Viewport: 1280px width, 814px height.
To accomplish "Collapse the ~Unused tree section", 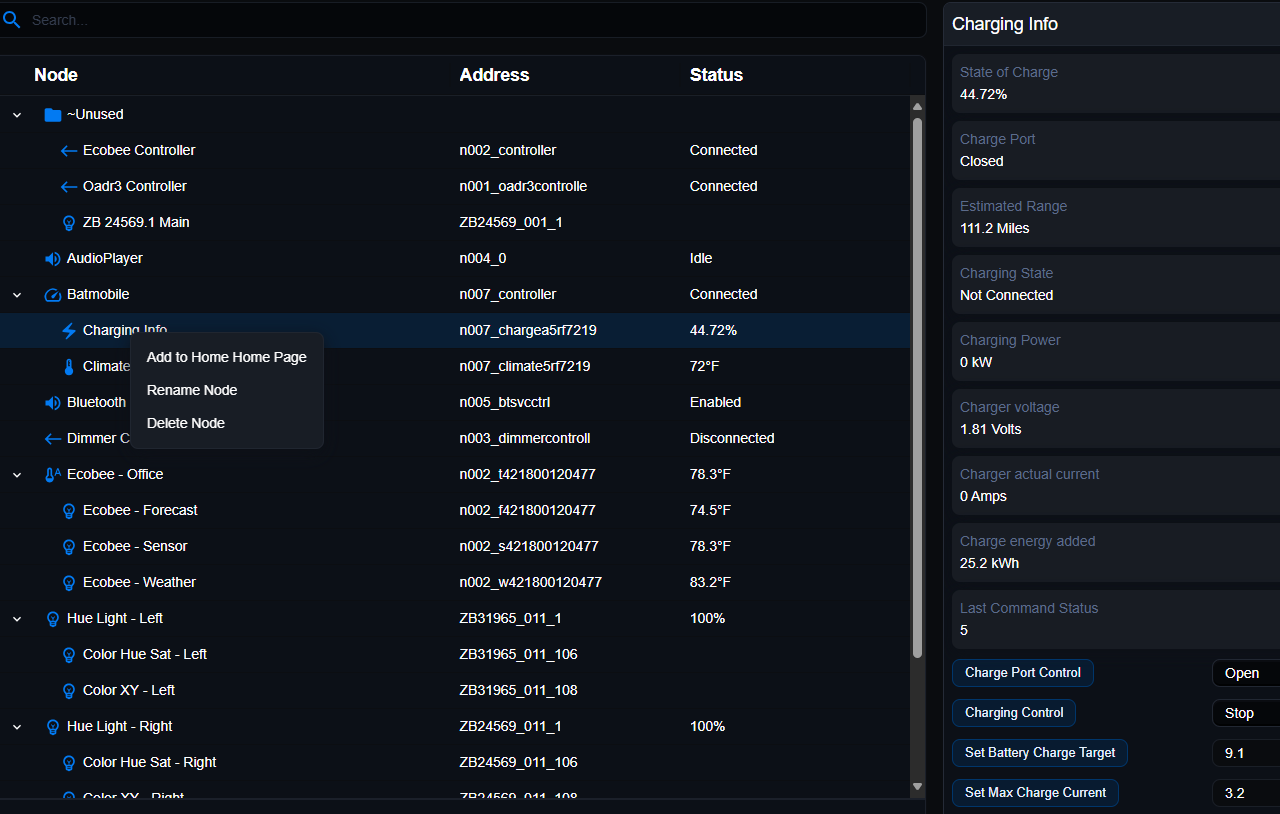I will pyautogui.click(x=16, y=114).
